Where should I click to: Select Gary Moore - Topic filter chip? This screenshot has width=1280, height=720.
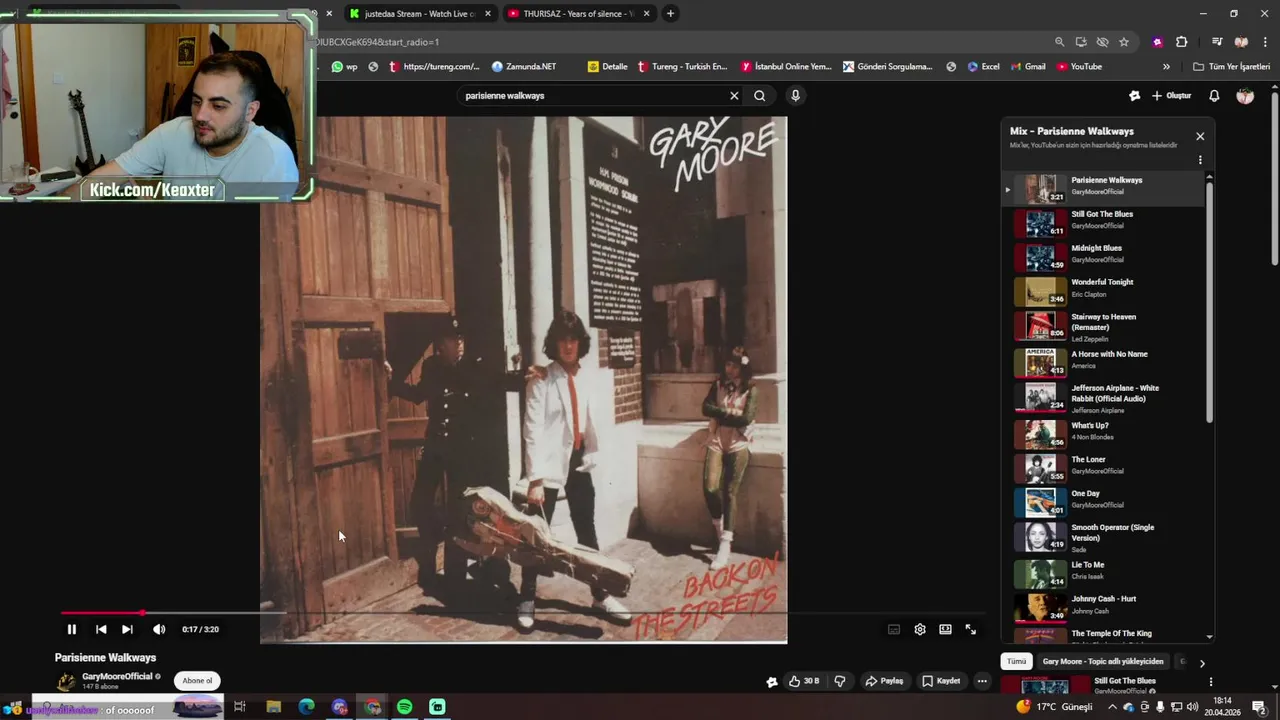point(1103,662)
